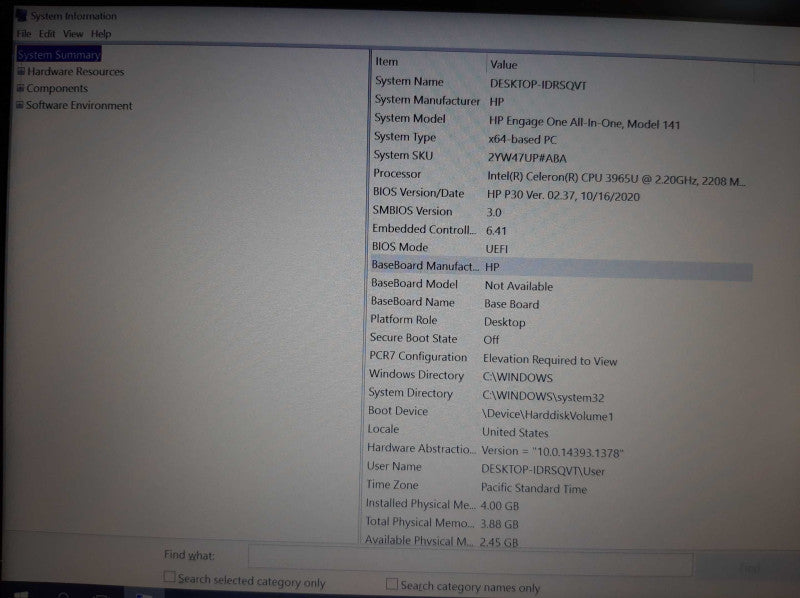Screen dimensions: 800x598
Task: Click 'DESKTOP-IDRSQVT\User' value
Action: (543, 470)
